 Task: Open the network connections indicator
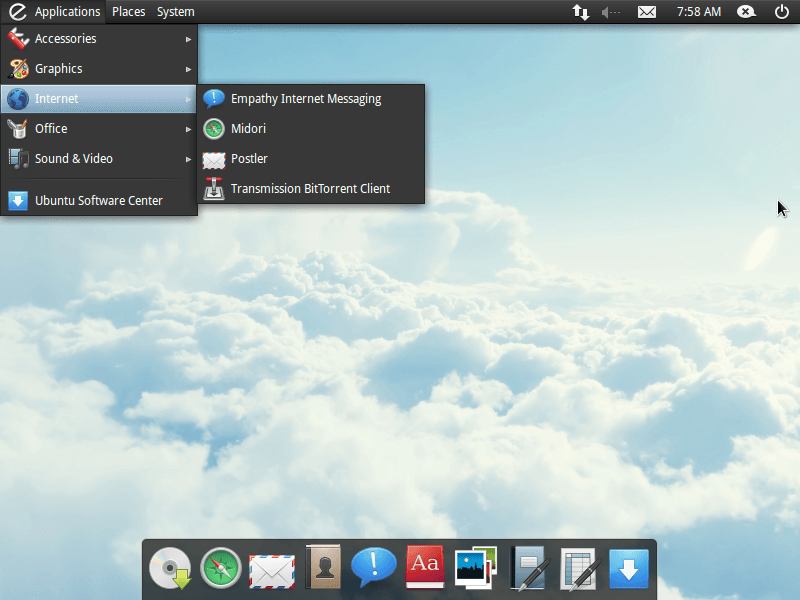[581, 12]
